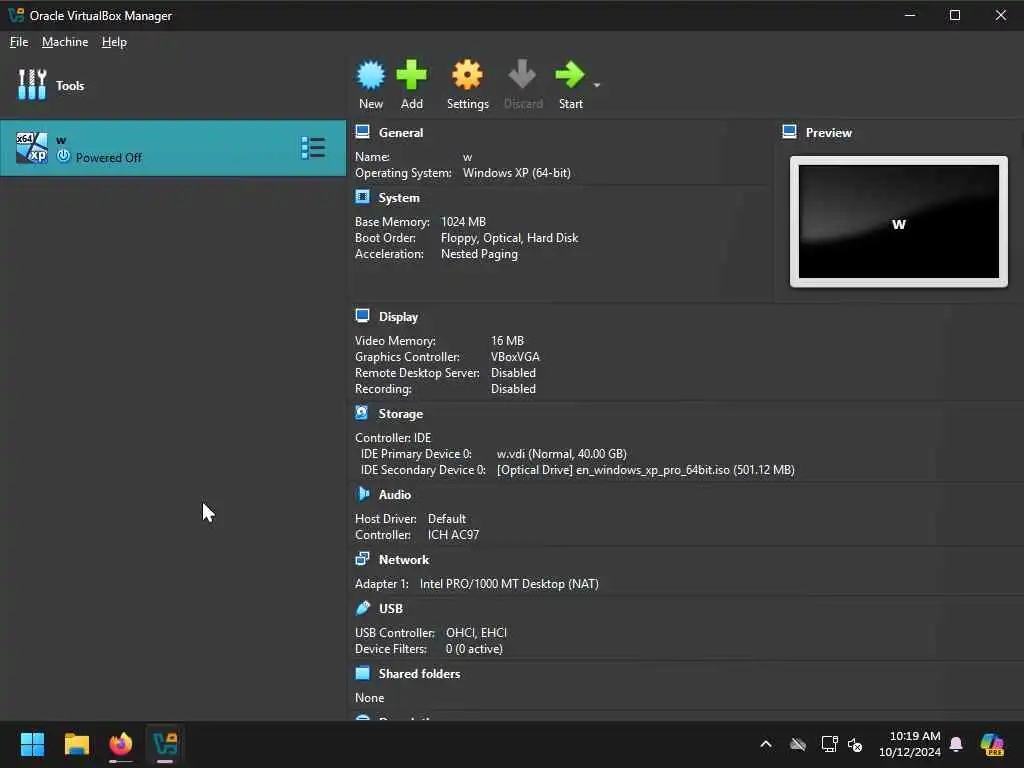Open the File menu
The image size is (1024, 768).
point(19,42)
